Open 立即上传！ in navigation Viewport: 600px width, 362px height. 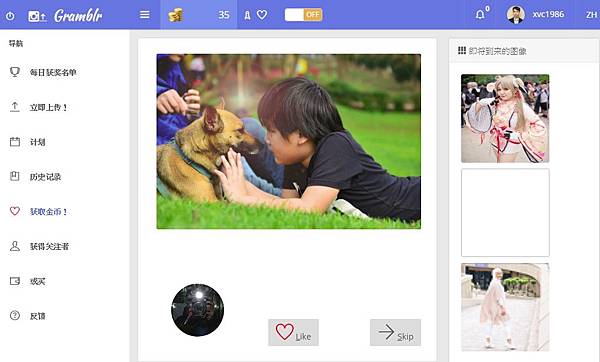tap(49, 108)
